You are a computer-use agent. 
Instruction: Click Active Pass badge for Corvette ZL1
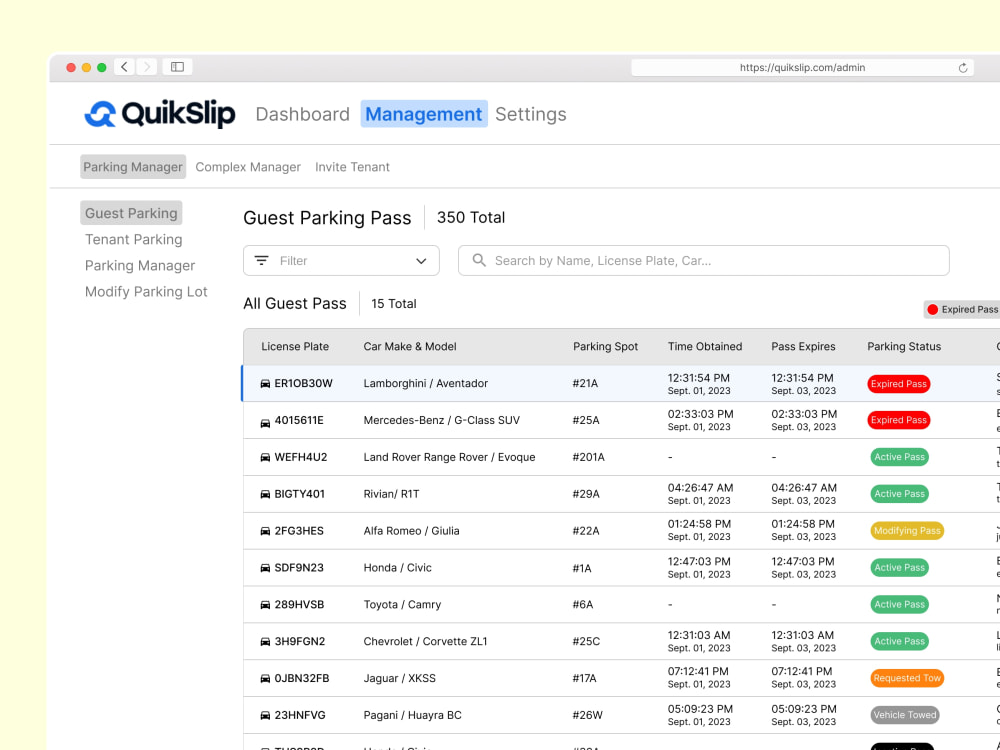pos(899,642)
